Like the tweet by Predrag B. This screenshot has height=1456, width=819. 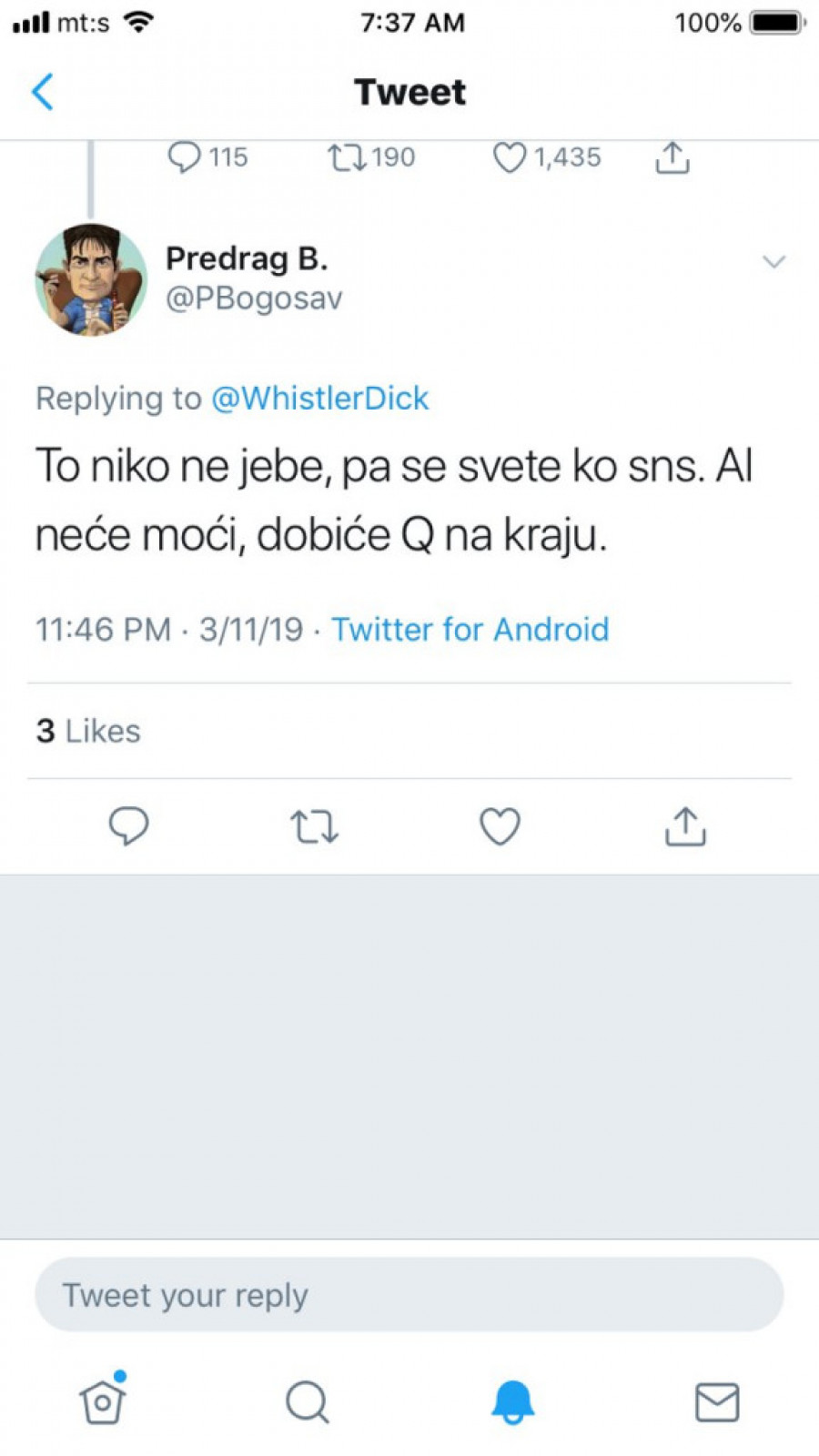point(500,826)
